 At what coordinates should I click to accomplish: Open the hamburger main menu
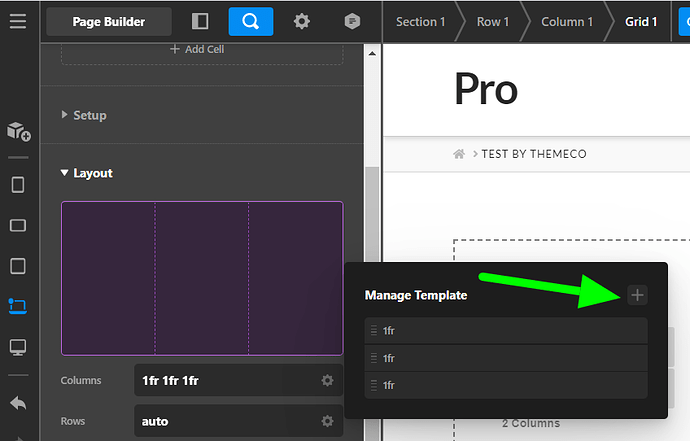(18, 21)
